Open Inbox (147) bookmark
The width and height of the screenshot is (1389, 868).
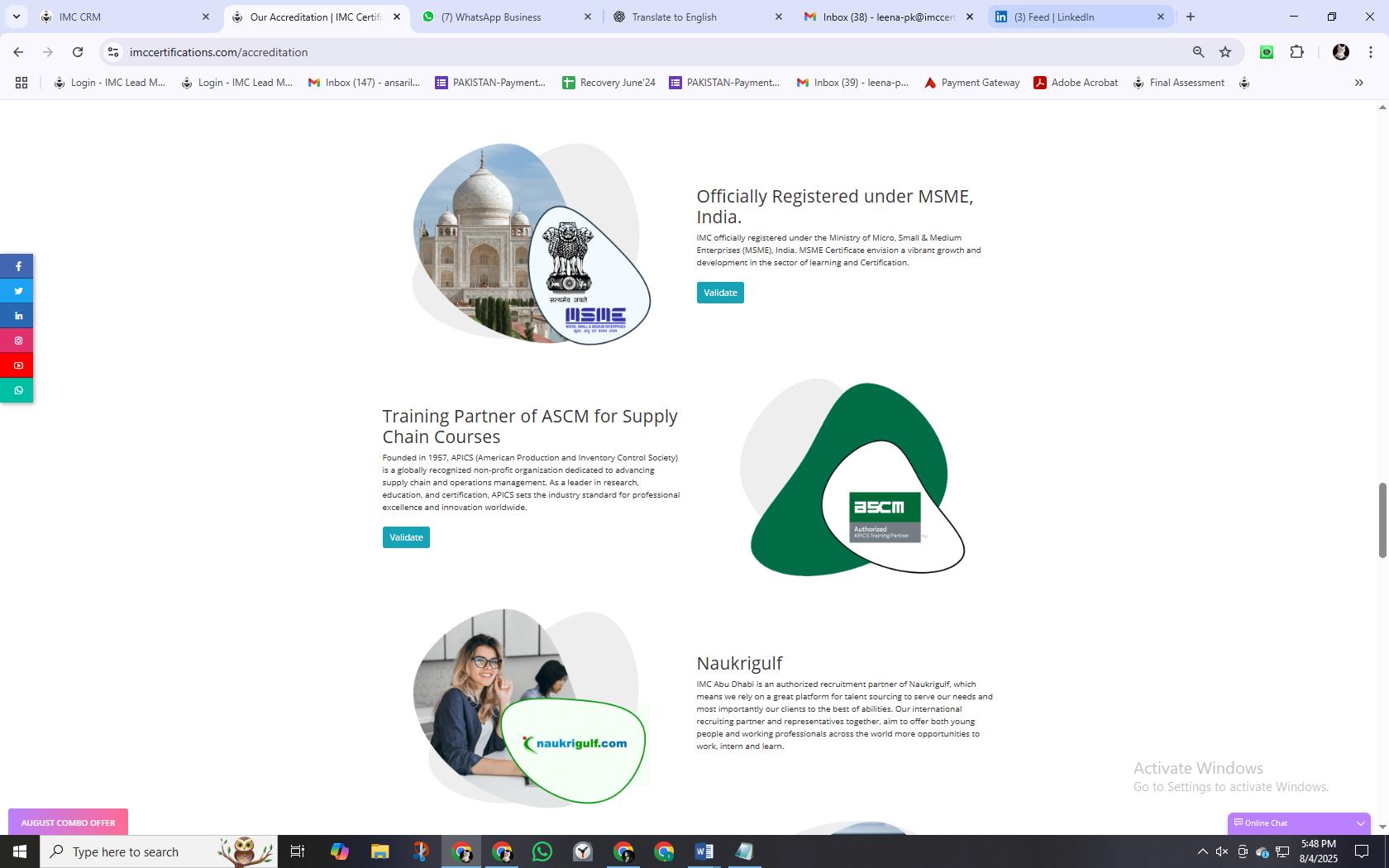[x=364, y=83]
